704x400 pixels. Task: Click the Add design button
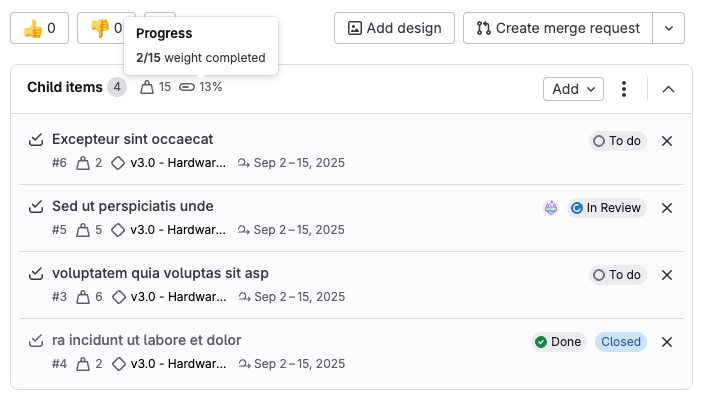coord(394,28)
